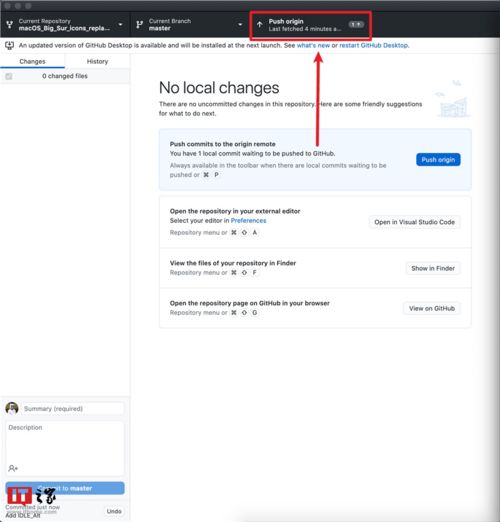Click the repository icon in the toolbar
Viewport: 500px width, 522px height.
click(10, 24)
